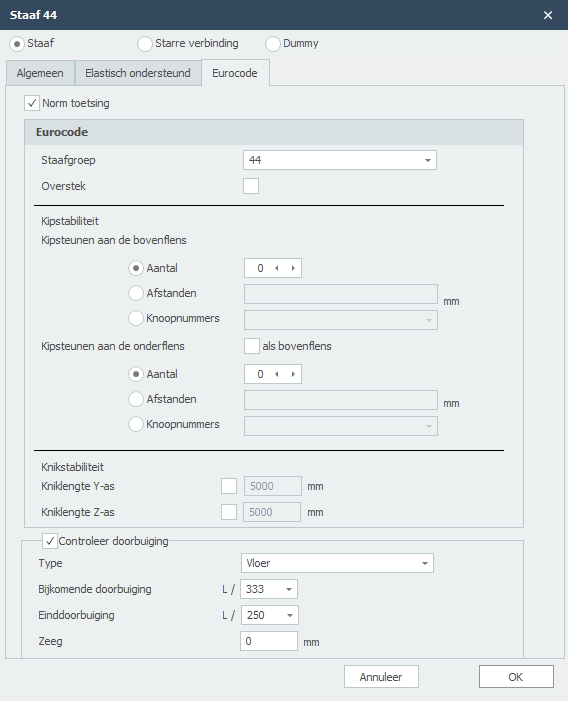Screen dimensions: 568x701
Task: Close the Staaf 44 dialog
Action: pyautogui.click(x=548, y=15)
